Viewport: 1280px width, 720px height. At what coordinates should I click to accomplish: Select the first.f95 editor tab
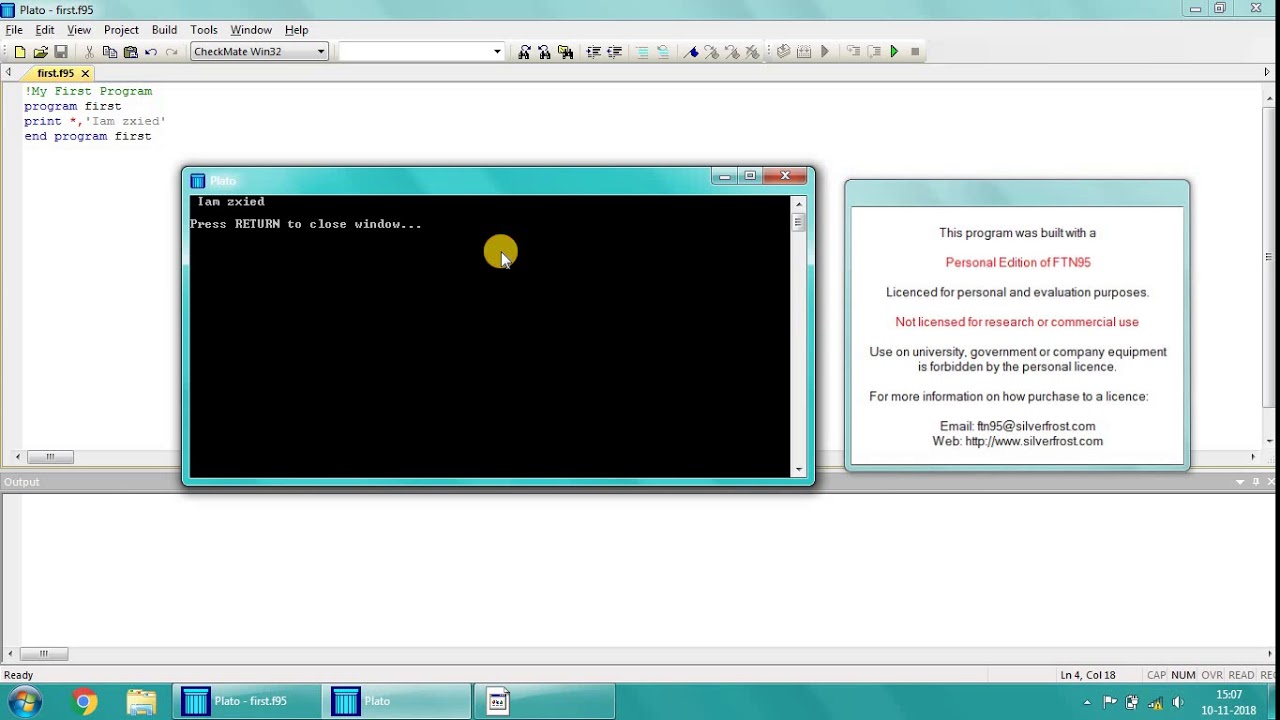55,73
